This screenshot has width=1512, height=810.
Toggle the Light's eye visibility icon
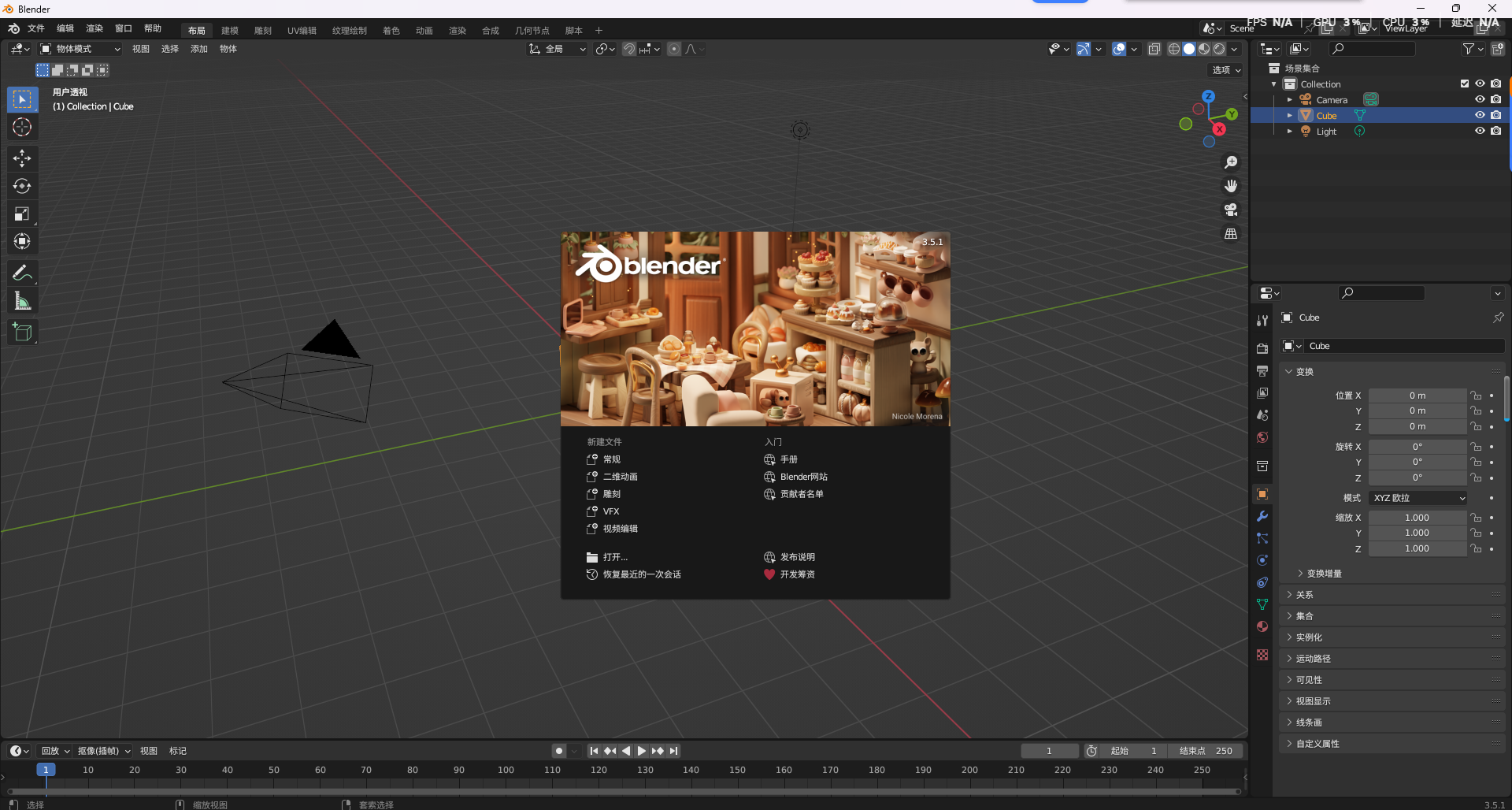pos(1480,131)
